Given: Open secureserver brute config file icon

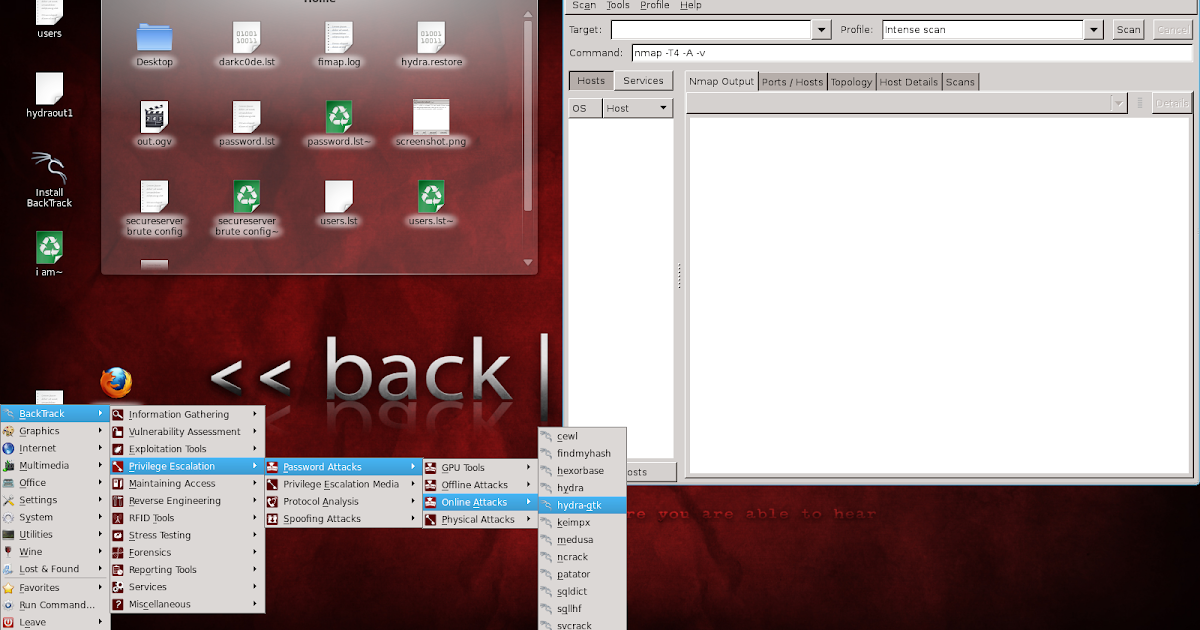Looking at the screenshot, I should (154, 196).
